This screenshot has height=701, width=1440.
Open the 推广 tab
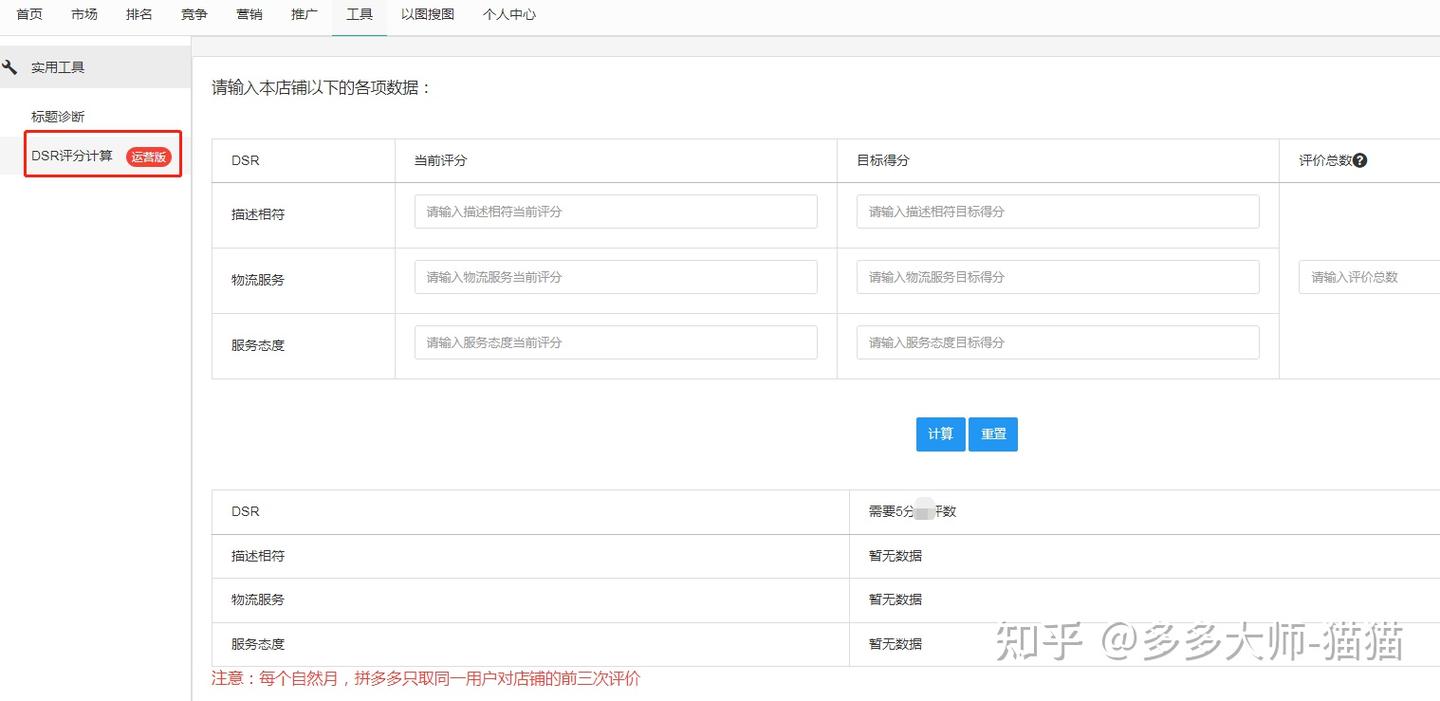pos(305,15)
